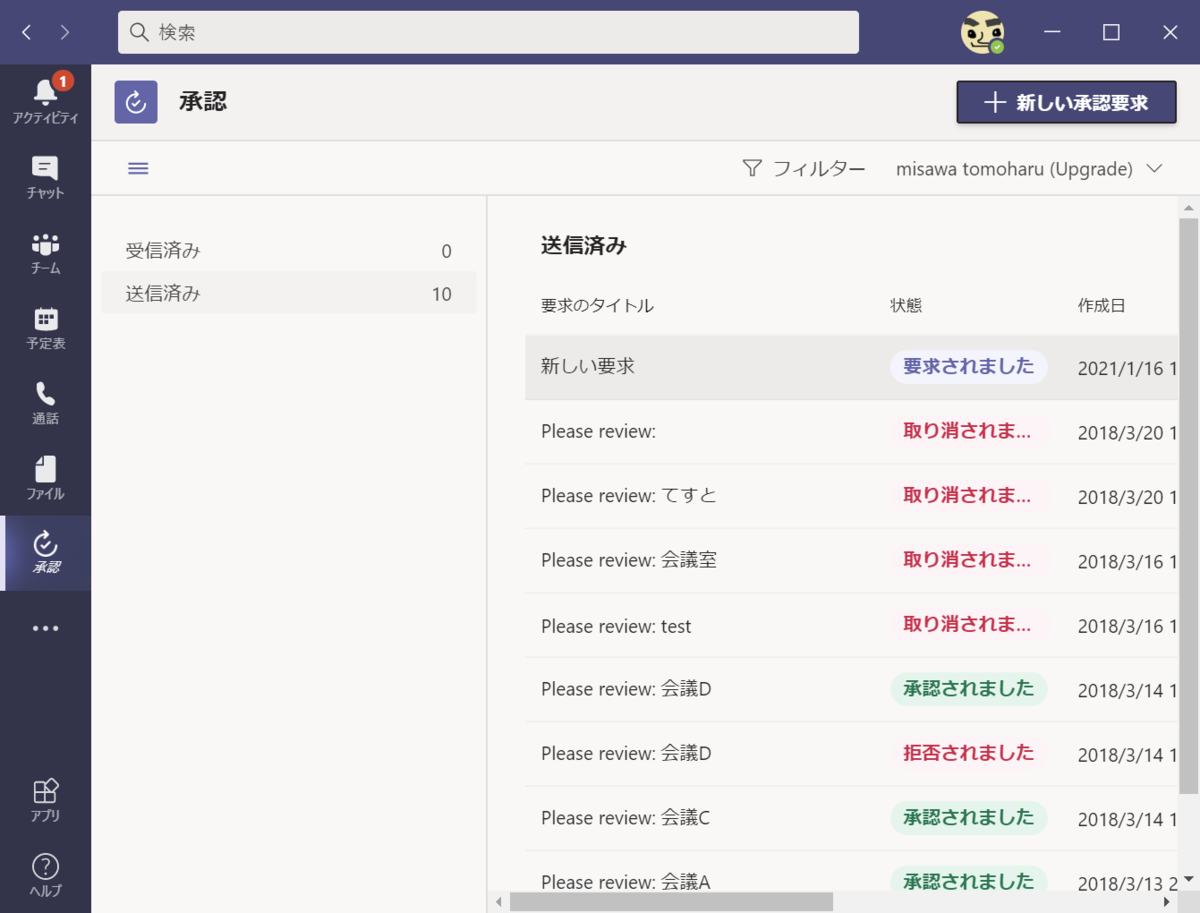This screenshot has width=1200, height=913.
Task: Open the Activity feed with notification badge
Action: tap(45, 100)
